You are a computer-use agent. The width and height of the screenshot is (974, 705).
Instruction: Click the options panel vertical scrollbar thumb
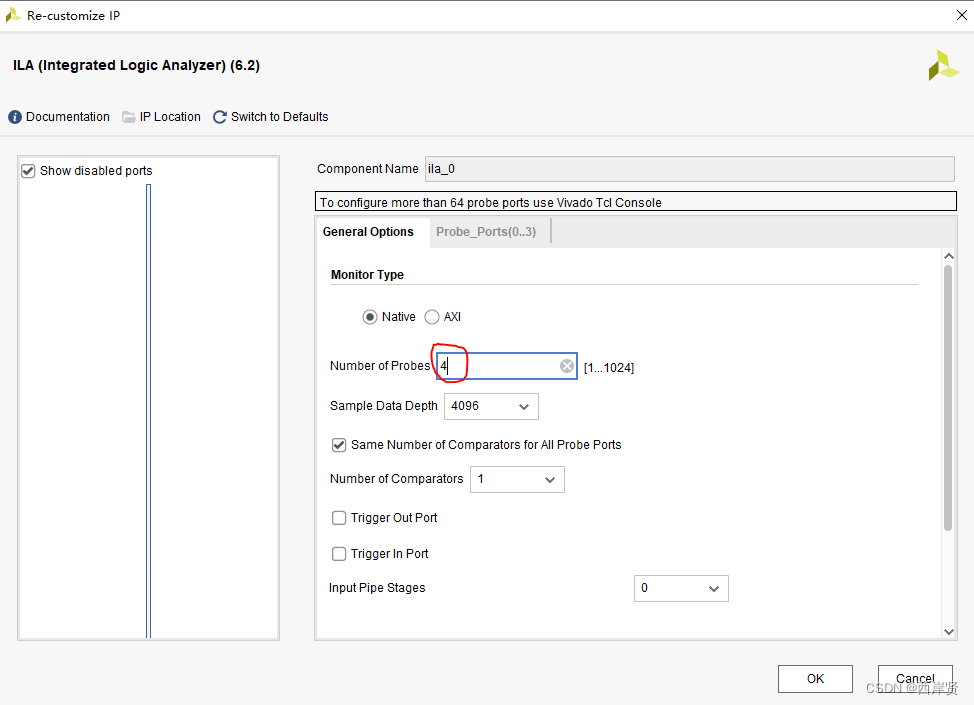[948, 398]
